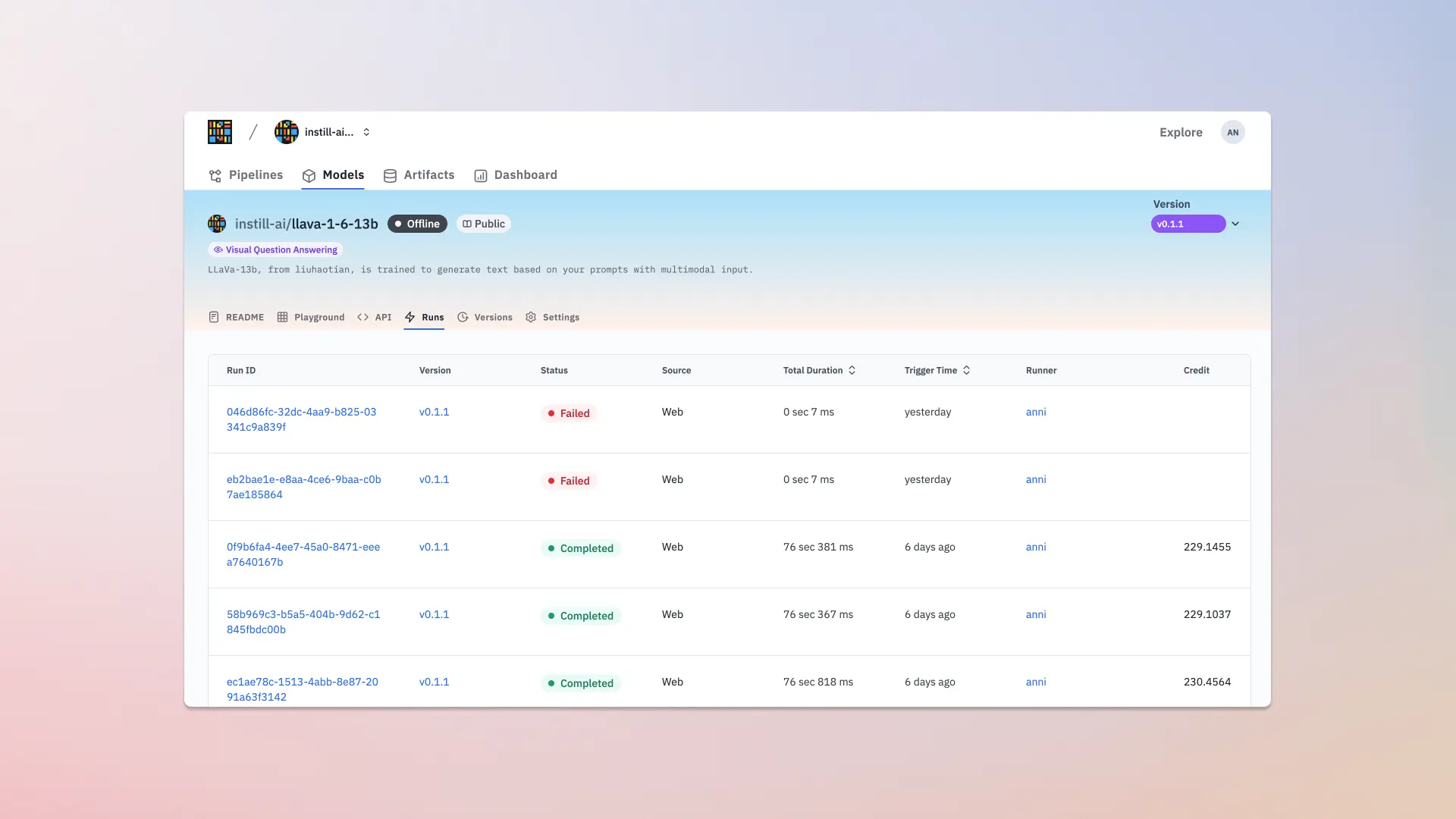Click Failed status badge in eb2bae1e row
Image resolution: width=1456 pixels, height=819 pixels.
pyautogui.click(x=569, y=481)
